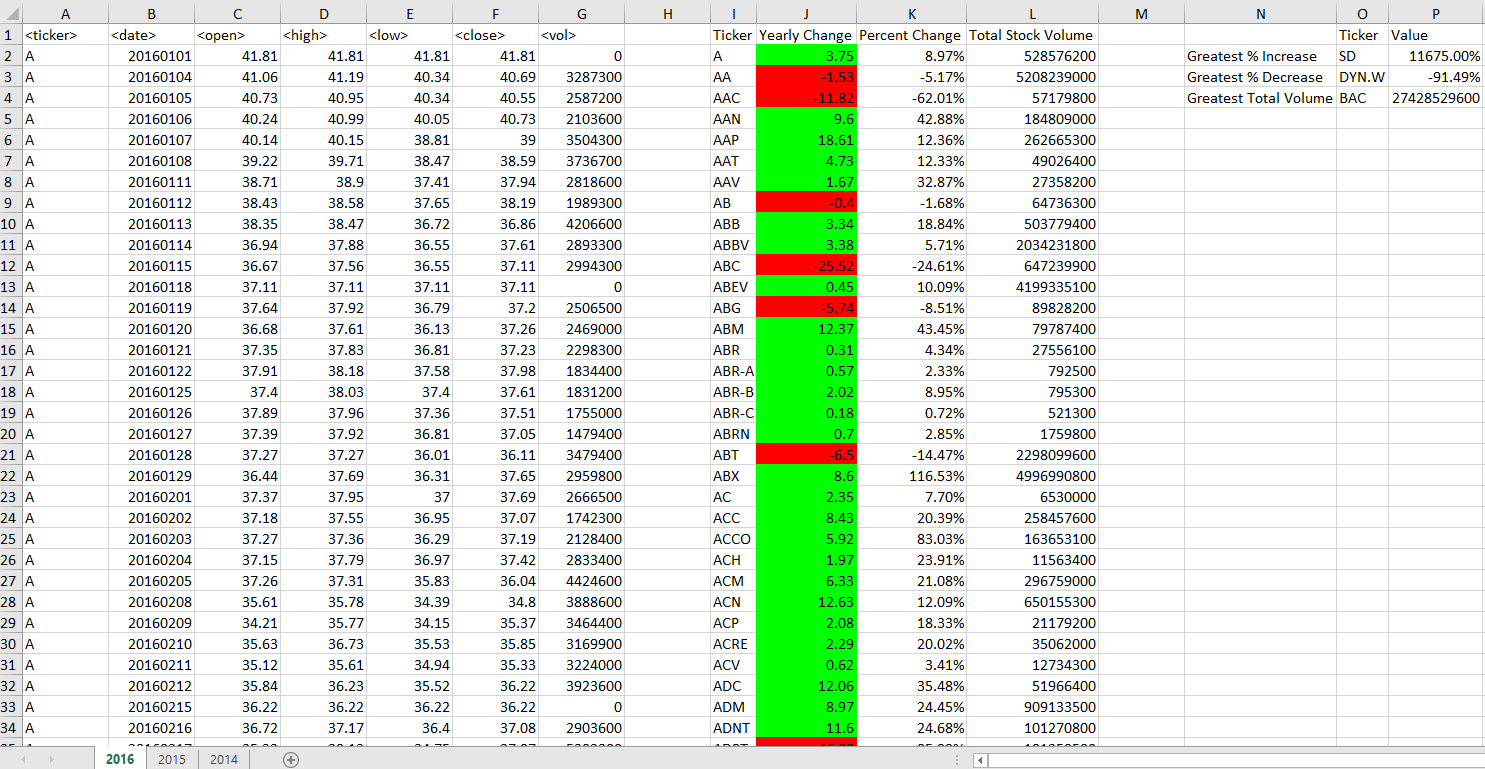Click the <low> header cell
1485x769 pixels.
click(409, 35)
